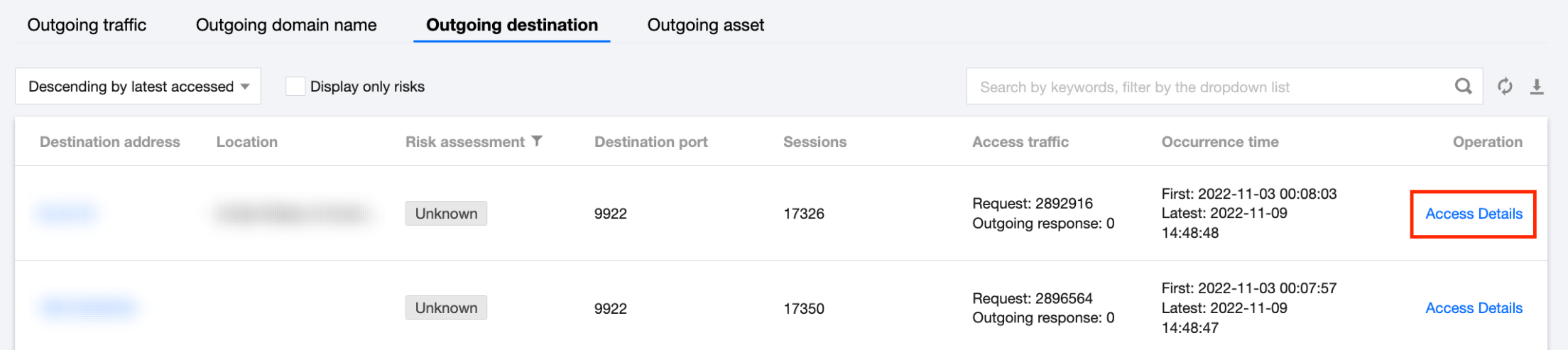1568x350 pixels.
Task: Select the Outgoing asset tab
Action: [x=705, y=25]
